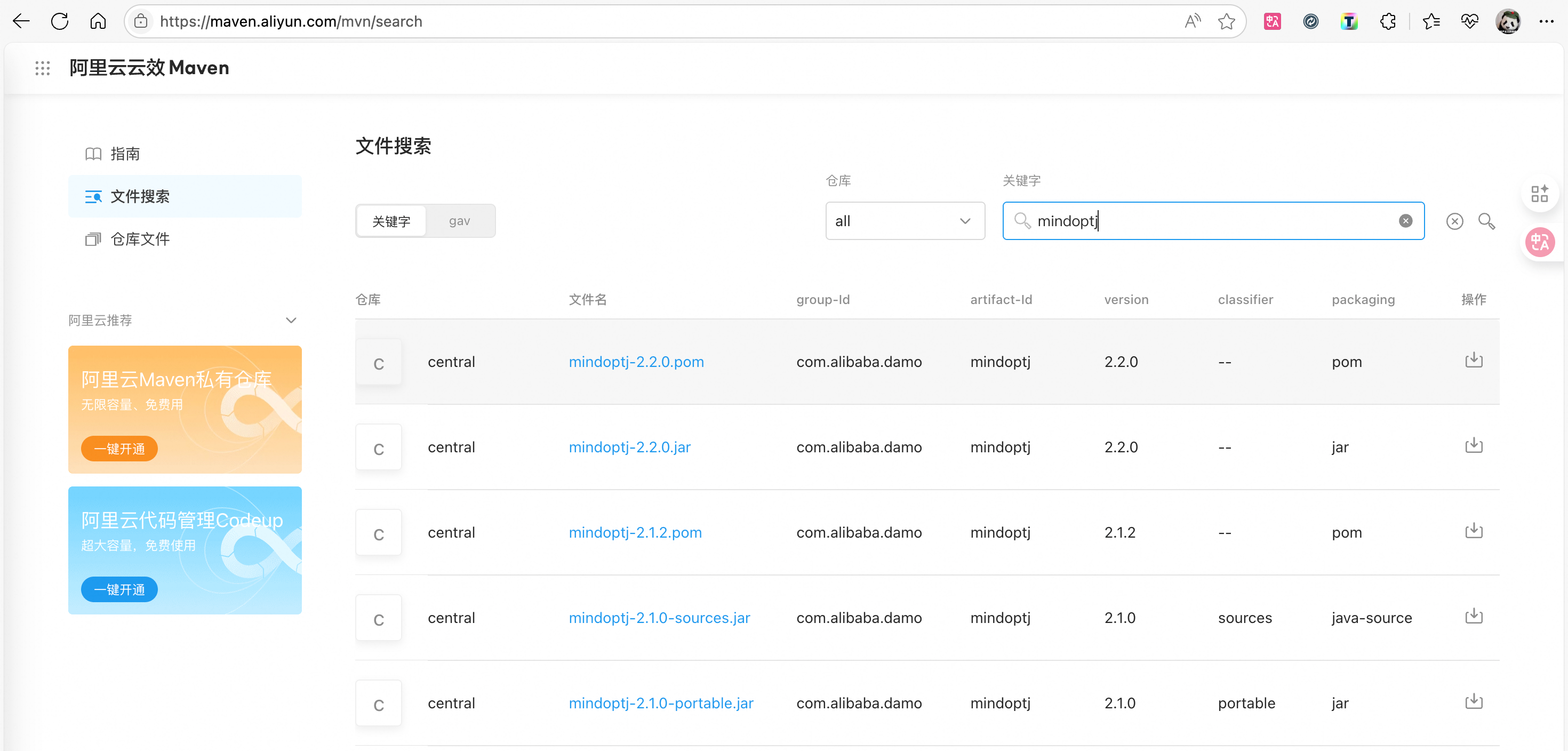Open the browser home page icon
This screenshot has height=751, width=1568.
(x=98, y=21)
